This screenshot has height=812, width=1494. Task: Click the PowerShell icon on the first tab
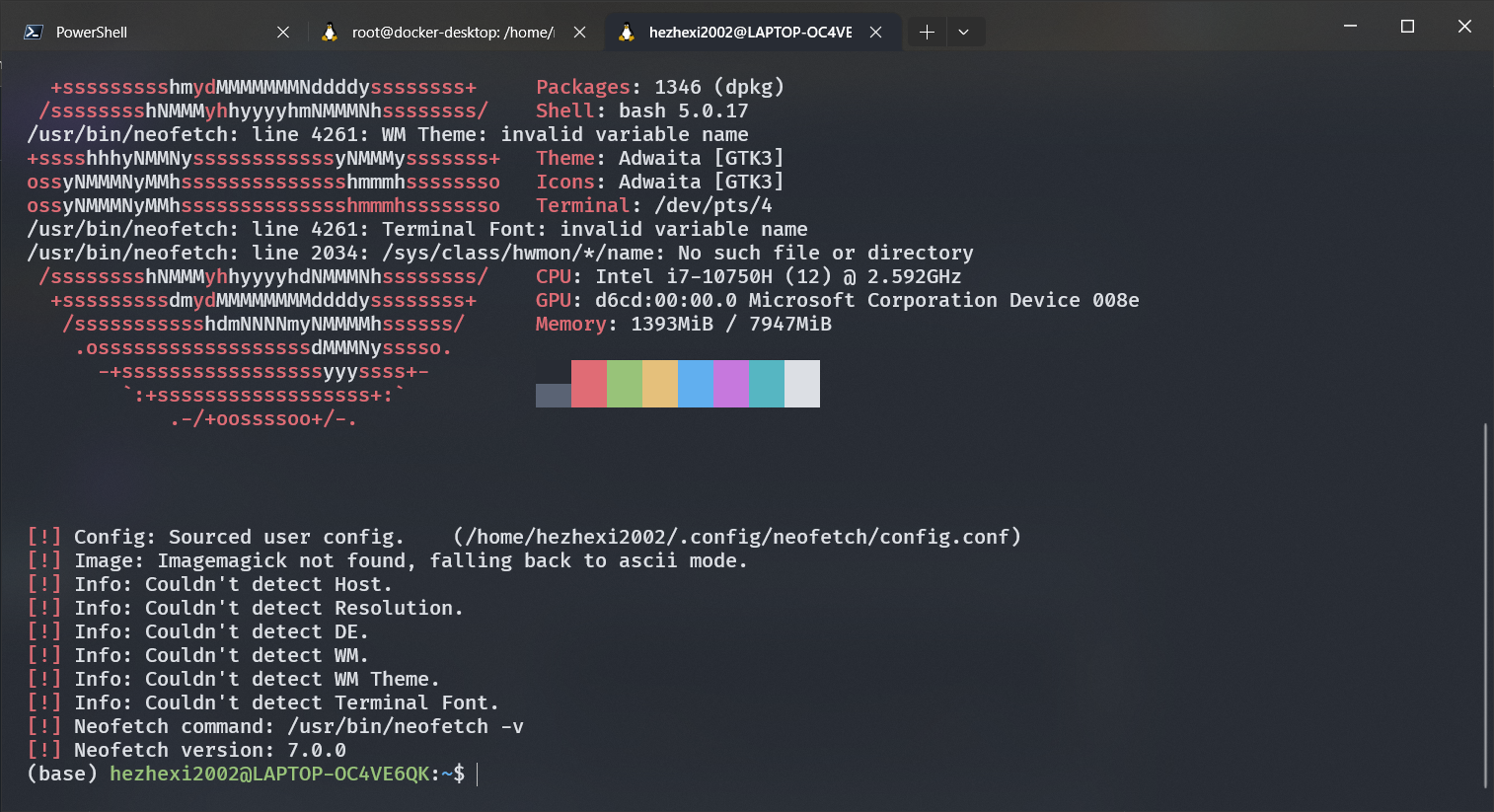coord(32,32)
